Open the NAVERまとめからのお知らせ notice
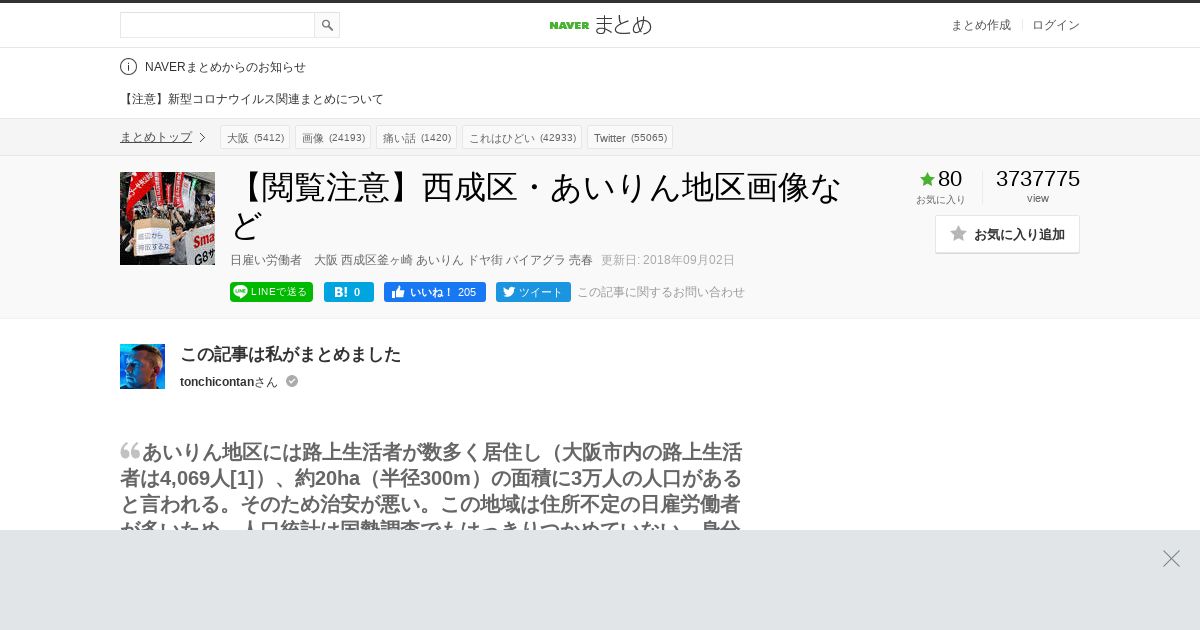The height and width of the screenshot is (630, 1200). (225, 67)
